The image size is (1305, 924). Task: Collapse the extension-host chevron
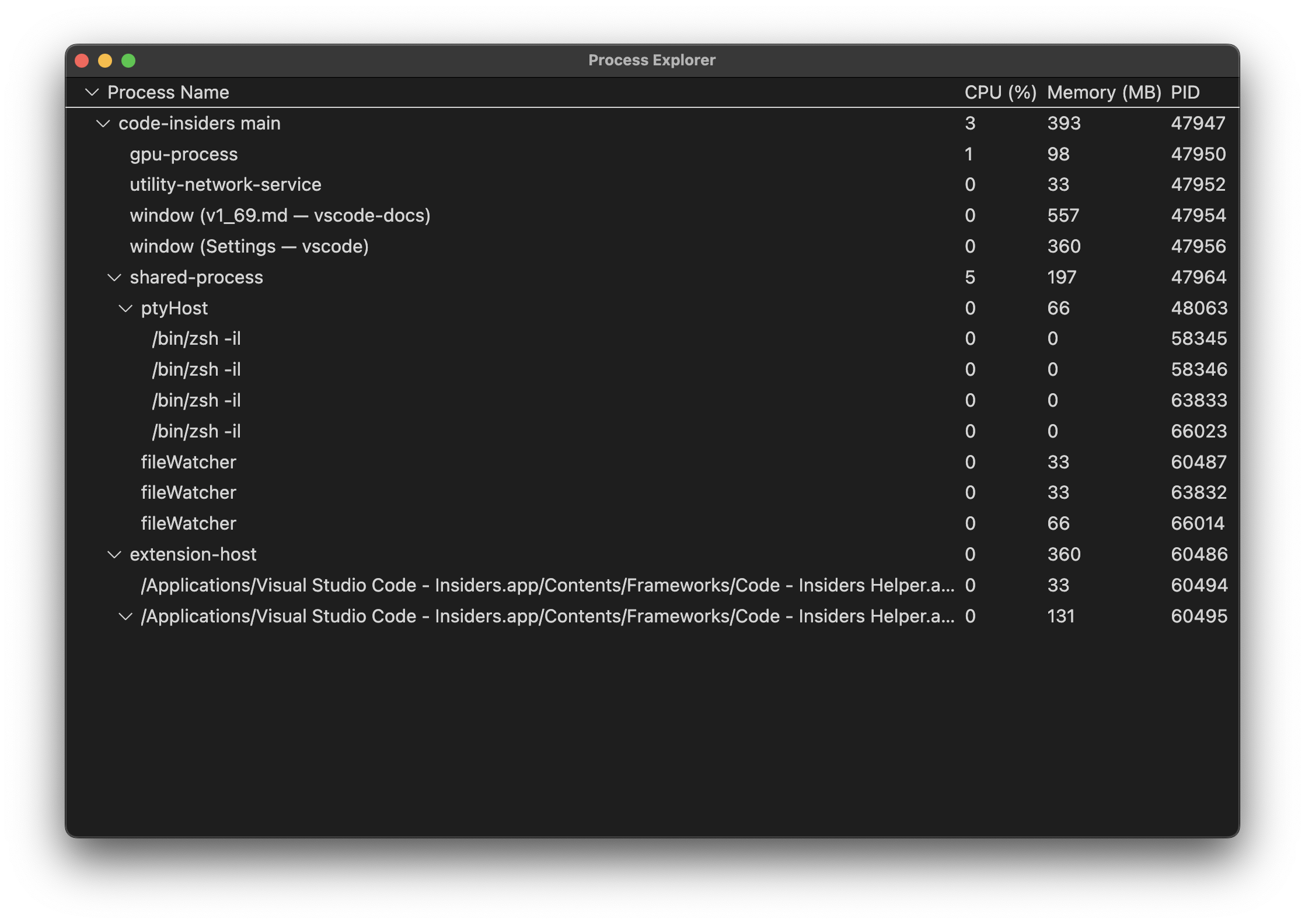114,555
